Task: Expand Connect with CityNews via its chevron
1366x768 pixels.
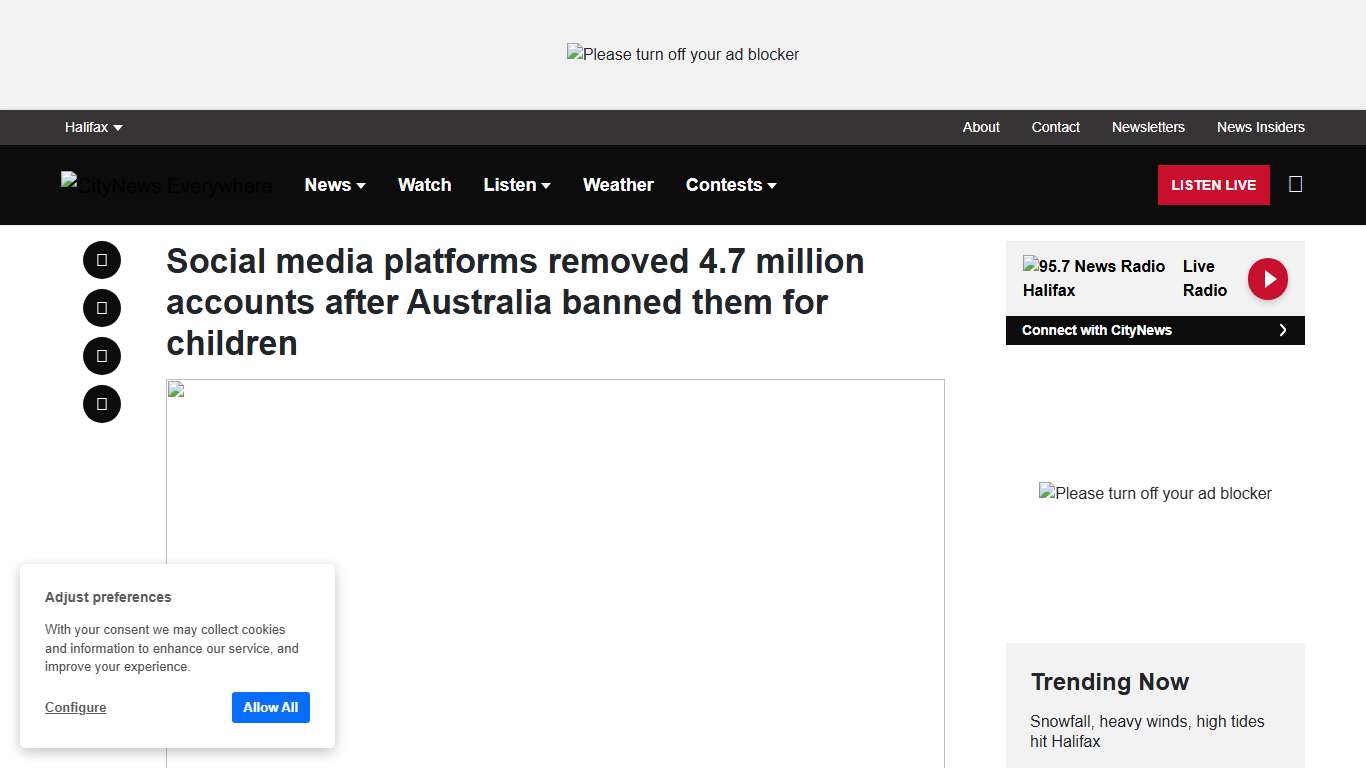Action: pyautogui.click(x=1283, y=330)
